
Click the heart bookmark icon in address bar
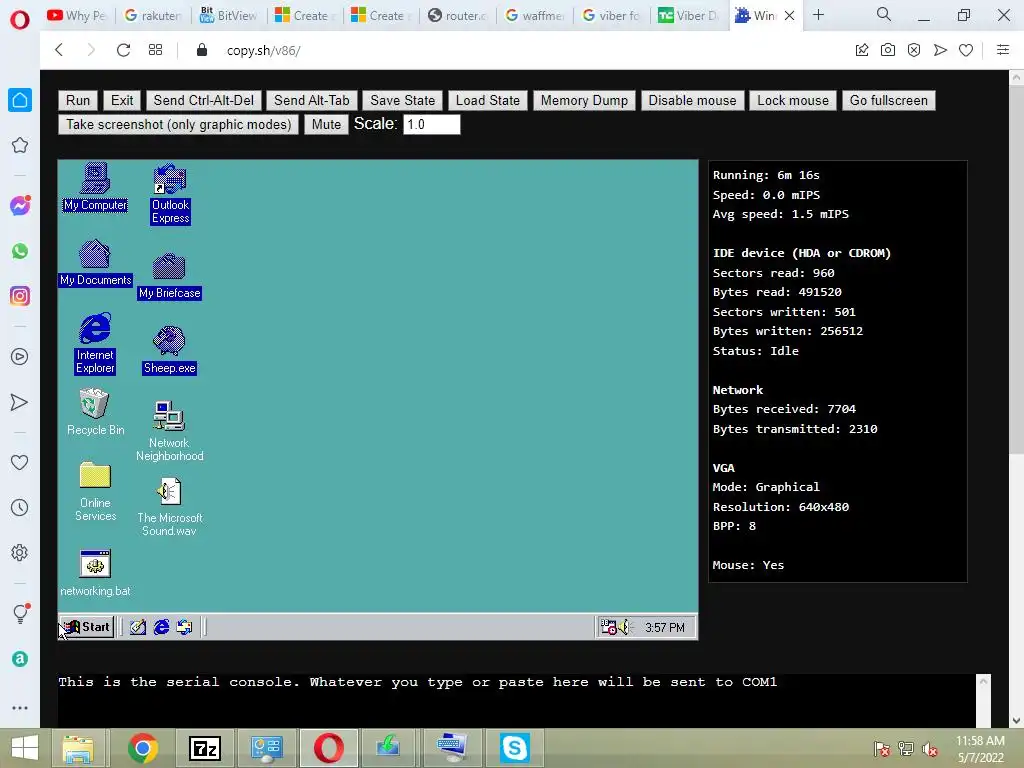(x=966, y=50)
